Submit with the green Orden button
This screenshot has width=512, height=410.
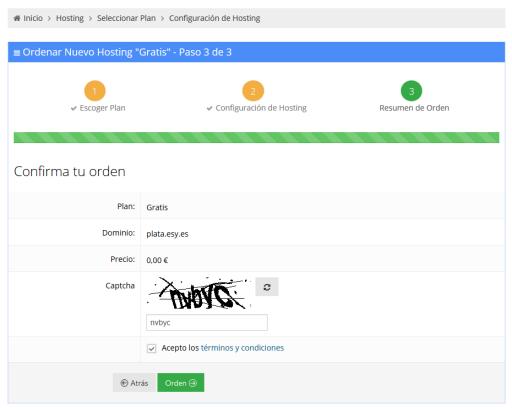pos(181,383)
